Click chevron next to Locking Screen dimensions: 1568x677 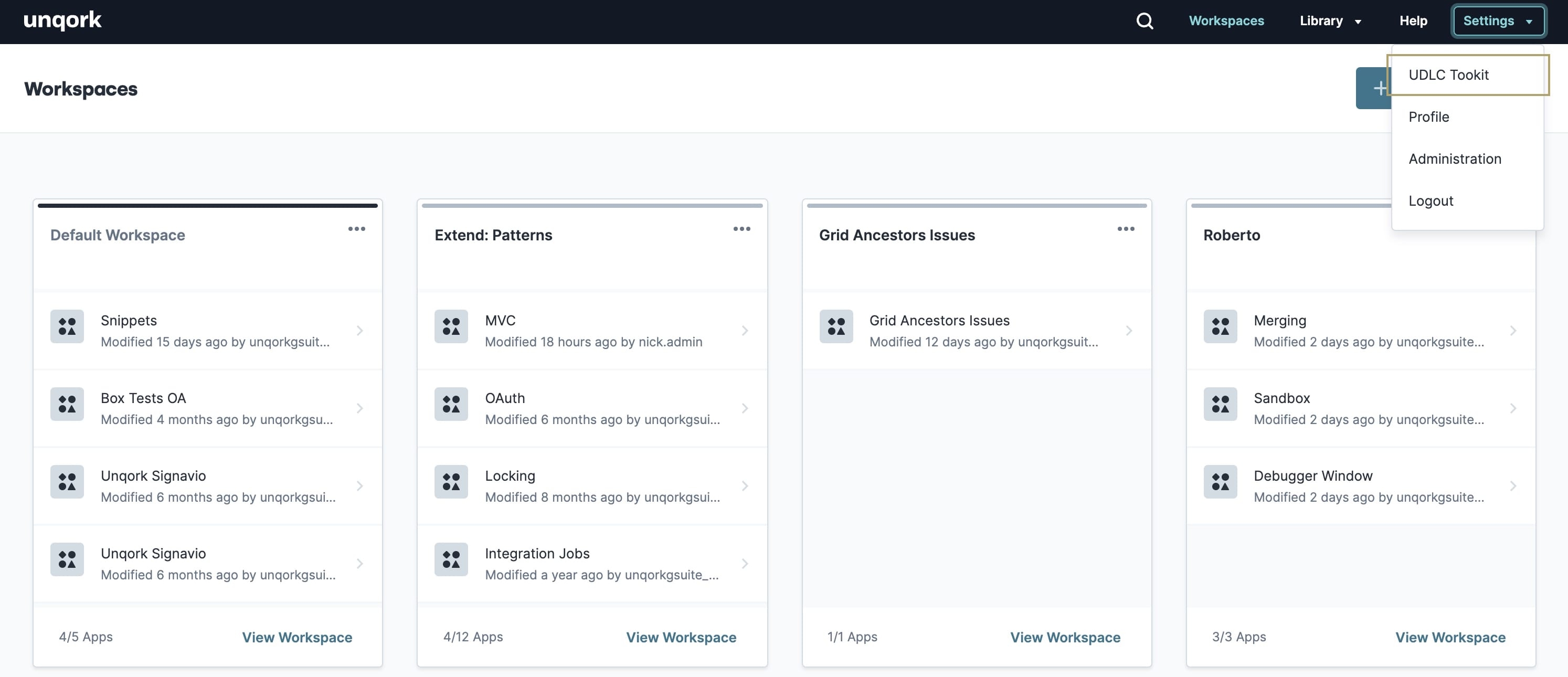point(745,486)
